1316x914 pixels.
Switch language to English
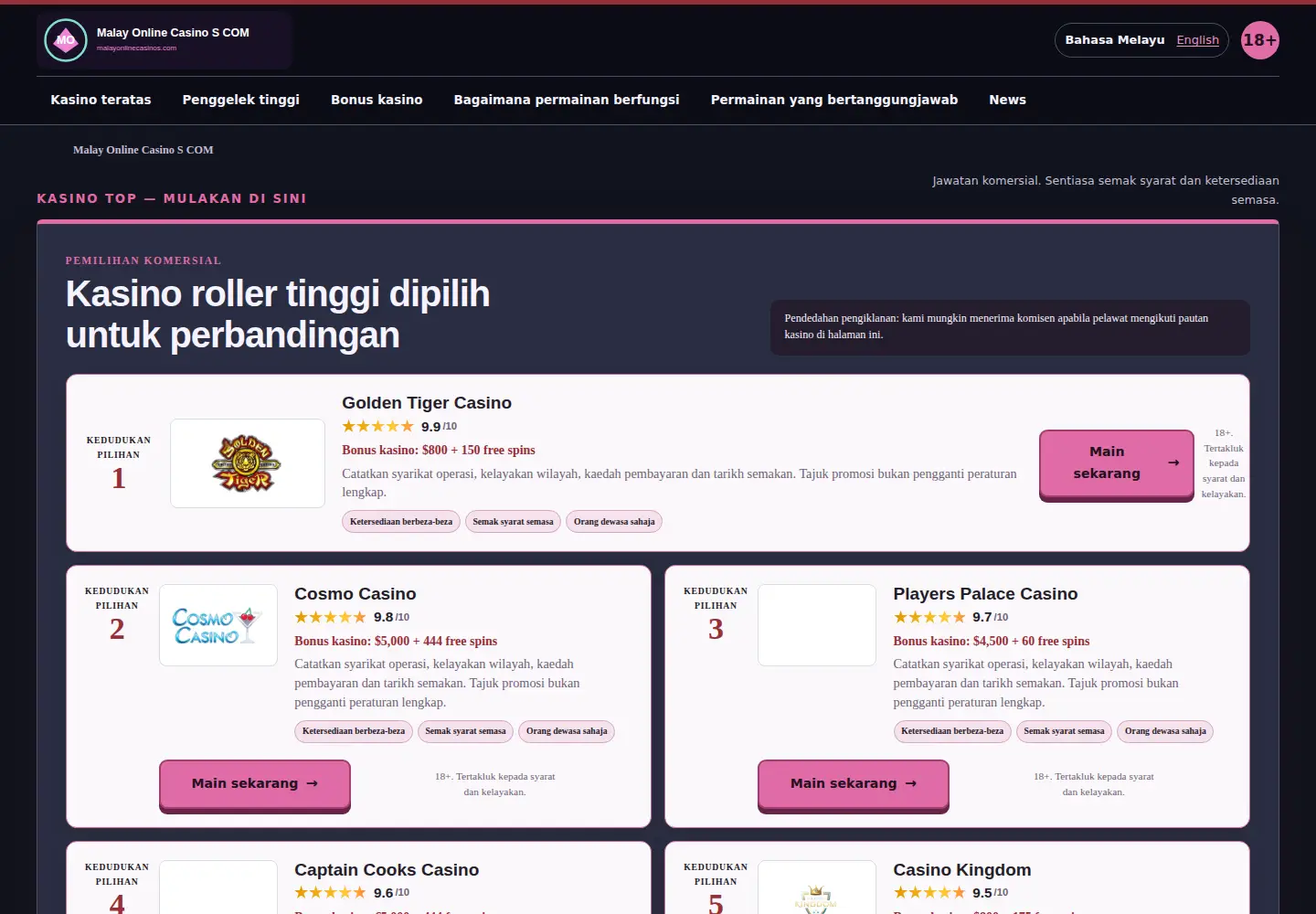tap(1197, 40)
